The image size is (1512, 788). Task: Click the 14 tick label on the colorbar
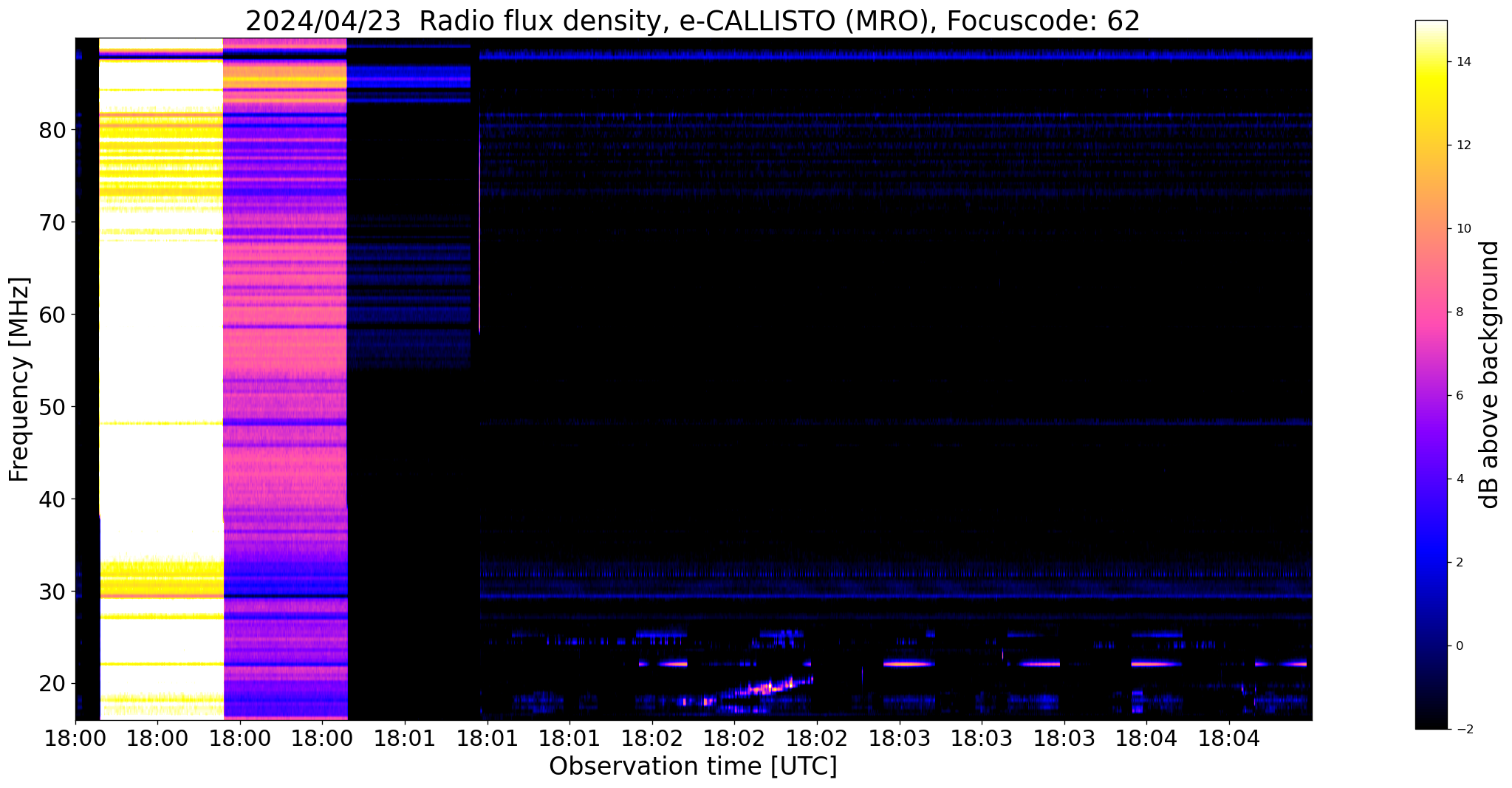click(x=1465, y=62)
